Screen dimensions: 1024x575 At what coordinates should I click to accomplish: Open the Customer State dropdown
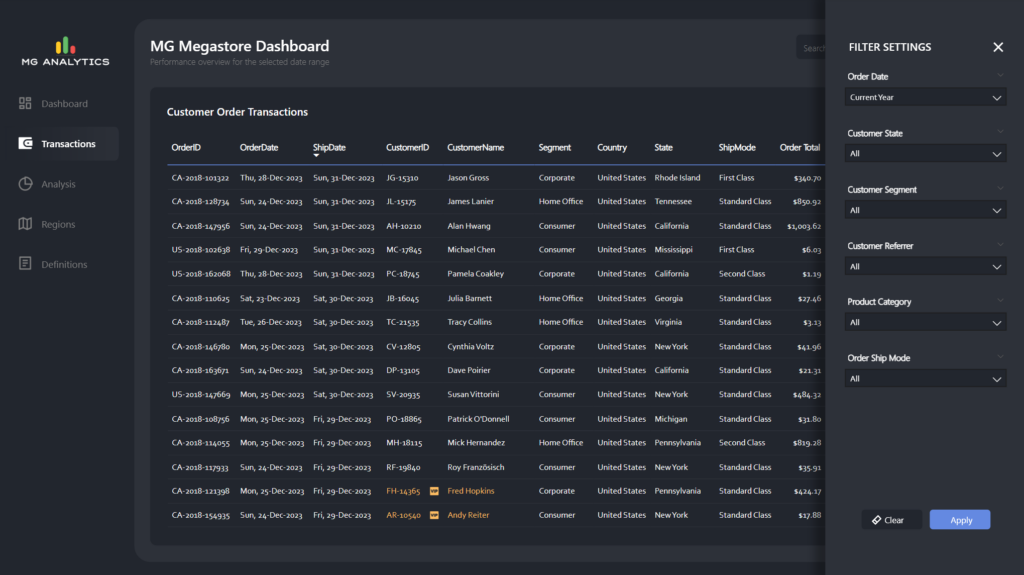click(925, 154)
